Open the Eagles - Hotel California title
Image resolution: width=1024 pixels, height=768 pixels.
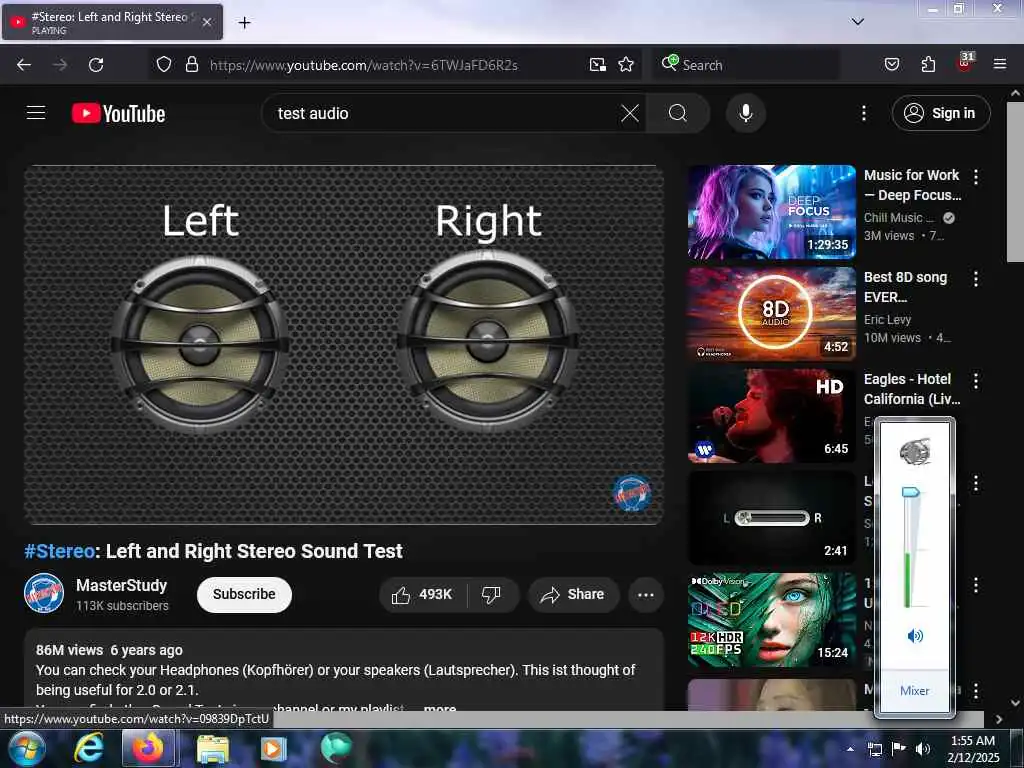click(912, 389)
